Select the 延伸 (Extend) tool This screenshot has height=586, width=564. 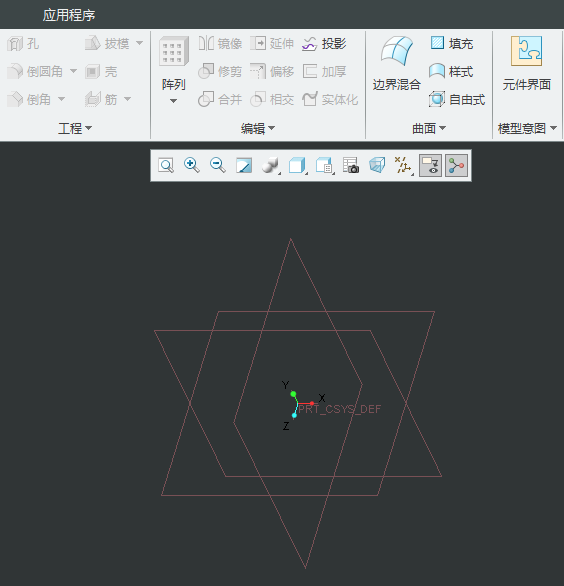(272, 43)
